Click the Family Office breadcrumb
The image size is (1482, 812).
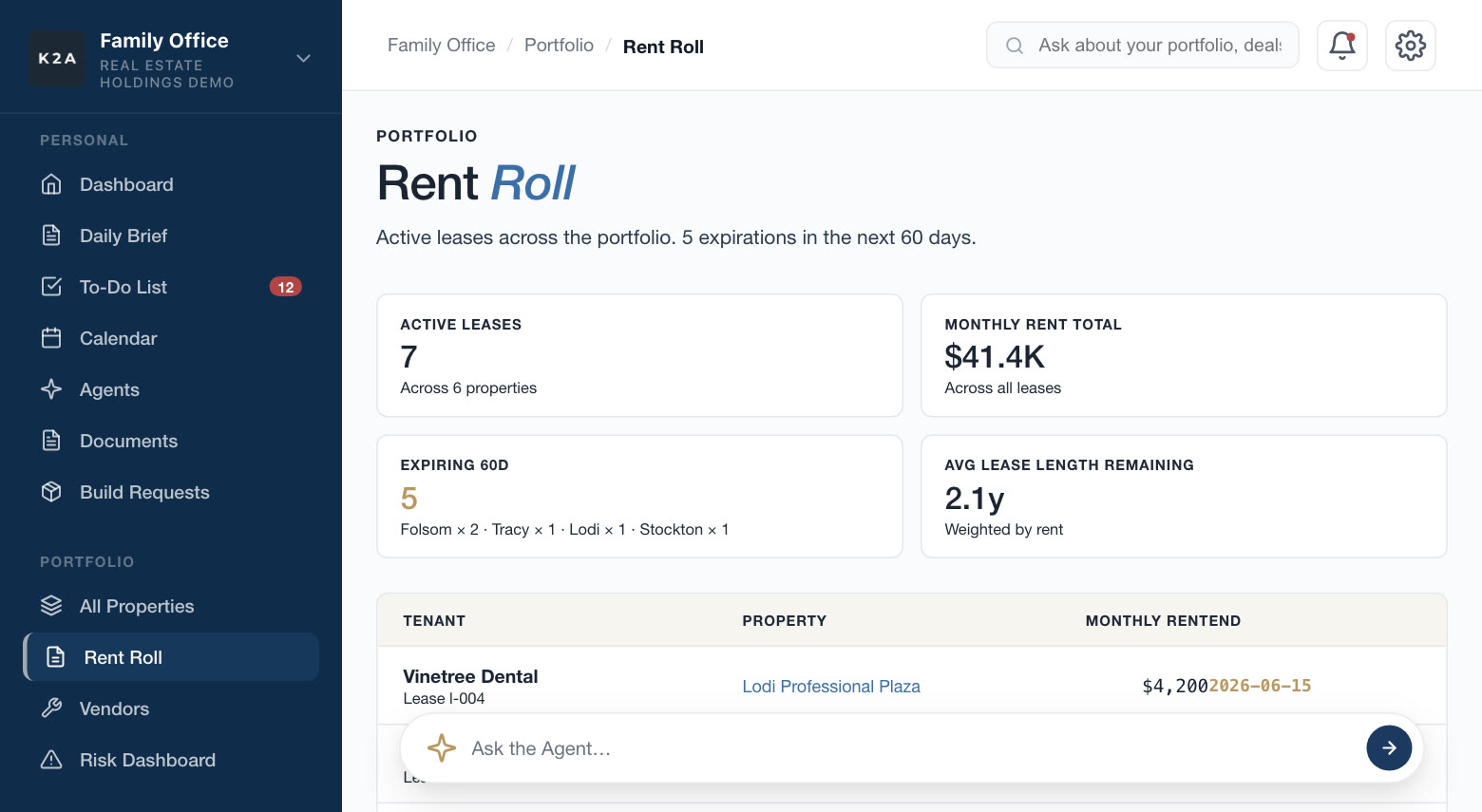442,46
